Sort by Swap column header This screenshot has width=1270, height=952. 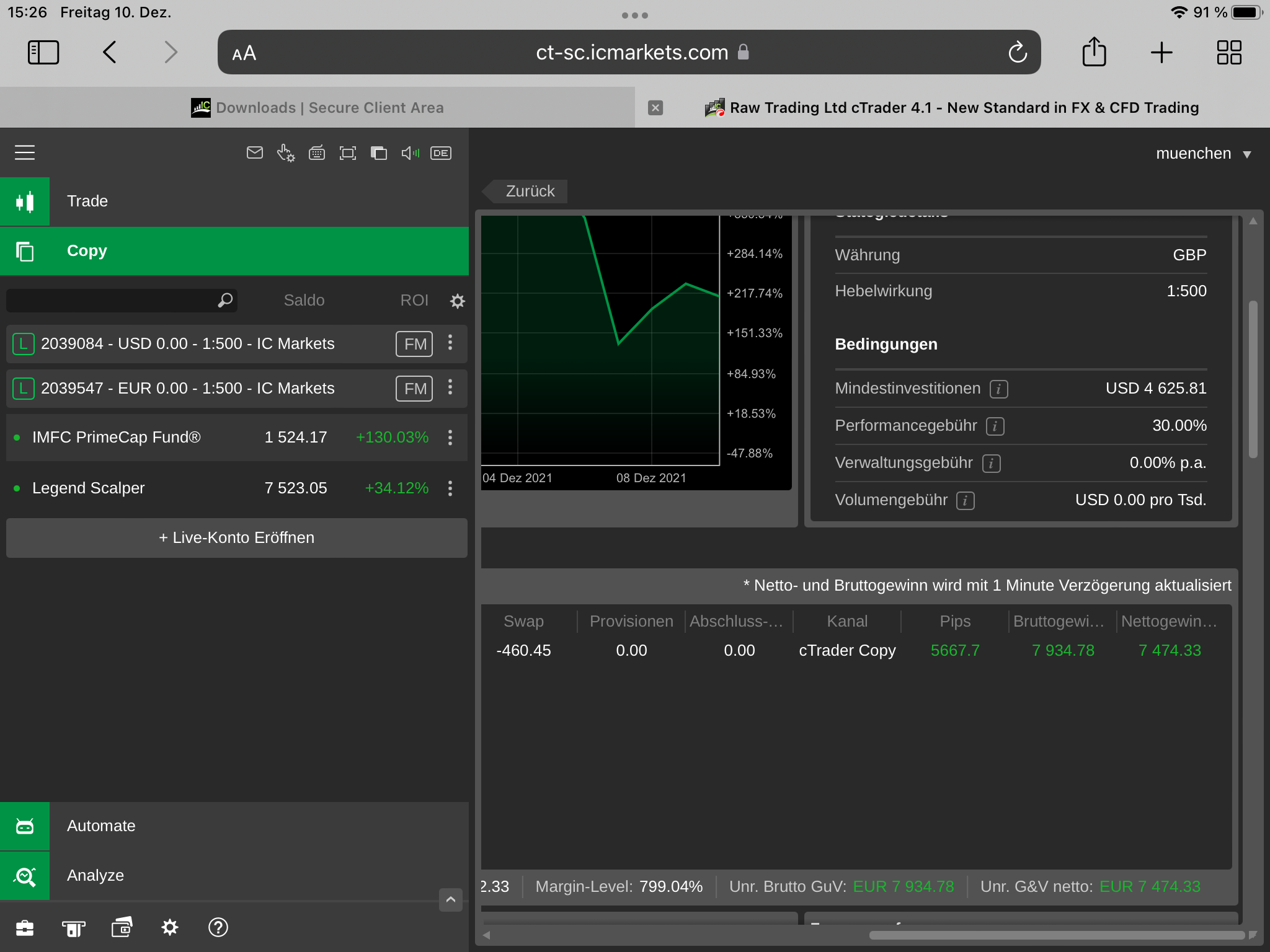pos(523,622)
